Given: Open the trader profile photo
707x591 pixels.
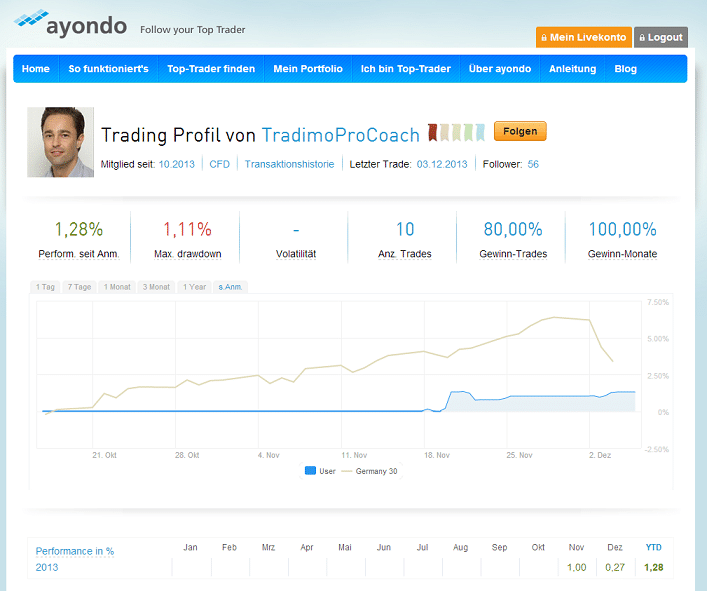Looking at the screenshot, I should pyautogui.click(x=61, y=142).
